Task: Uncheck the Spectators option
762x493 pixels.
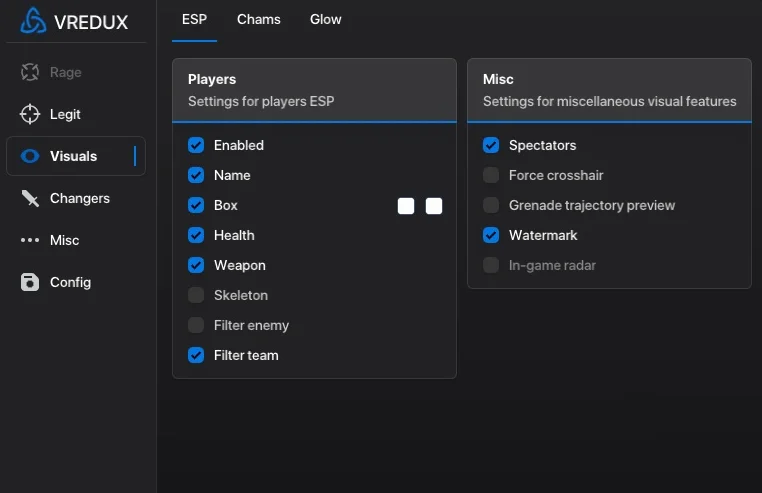Action: (x=491, y=145)
